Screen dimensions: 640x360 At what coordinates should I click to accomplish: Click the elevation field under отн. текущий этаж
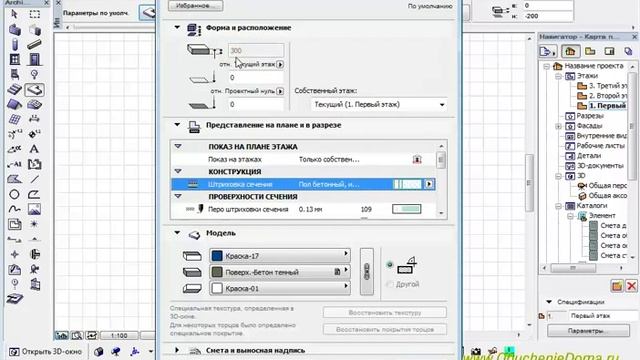[x=256, y=78]
